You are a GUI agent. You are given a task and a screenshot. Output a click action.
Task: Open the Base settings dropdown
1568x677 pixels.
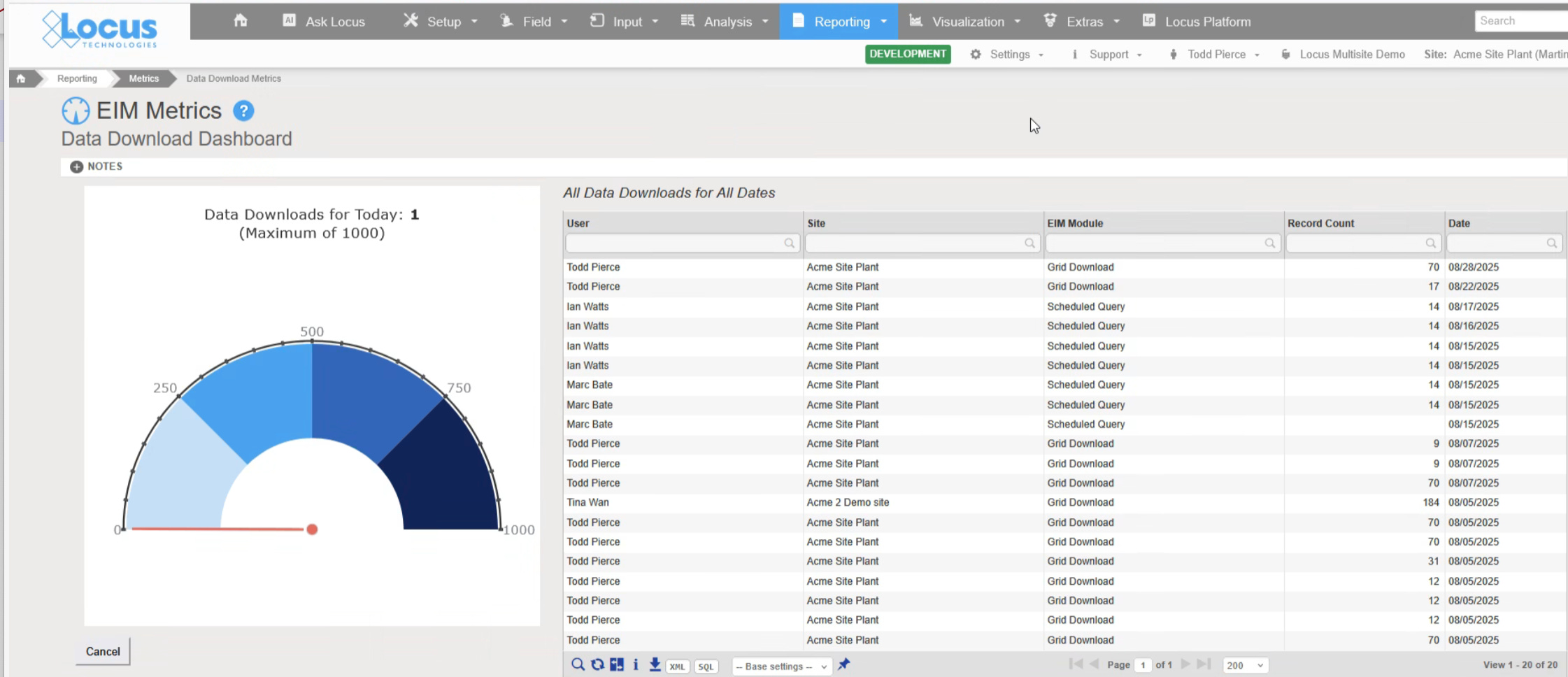click(x=781, y=667)
